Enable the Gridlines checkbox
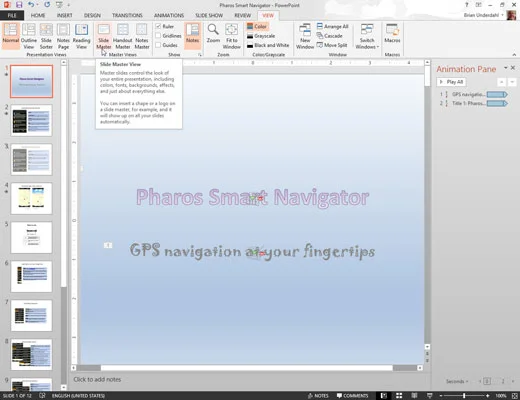This screenshot has height=400, width=520. (158, 36)
